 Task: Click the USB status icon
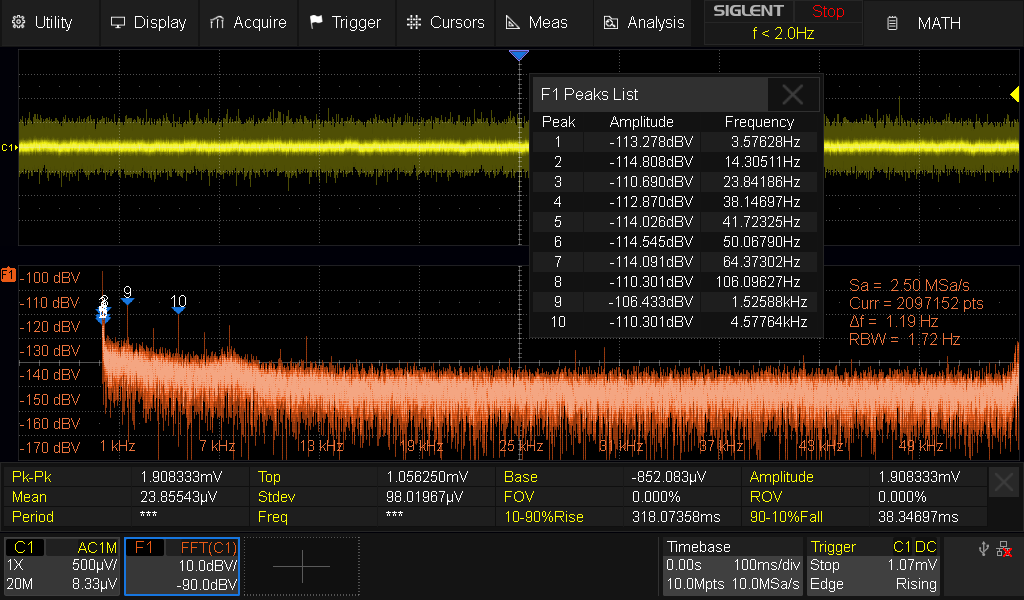click(x=982, y=549)
